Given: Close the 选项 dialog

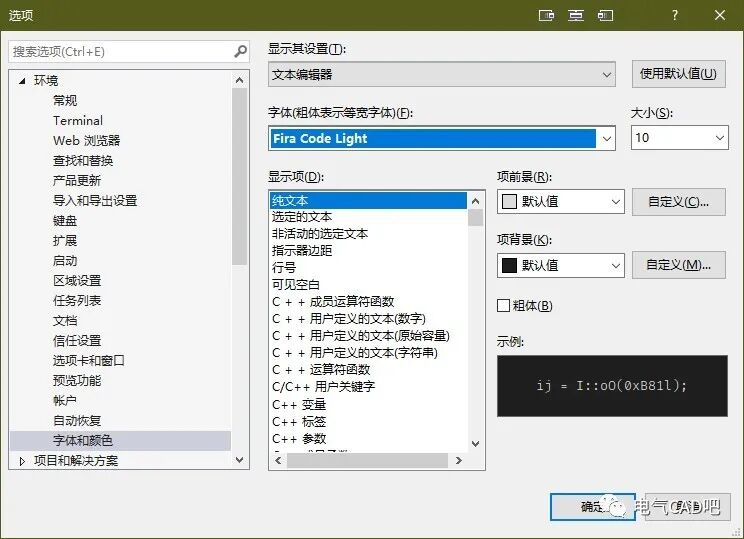Looking at the screenshot, I should 719,15.
